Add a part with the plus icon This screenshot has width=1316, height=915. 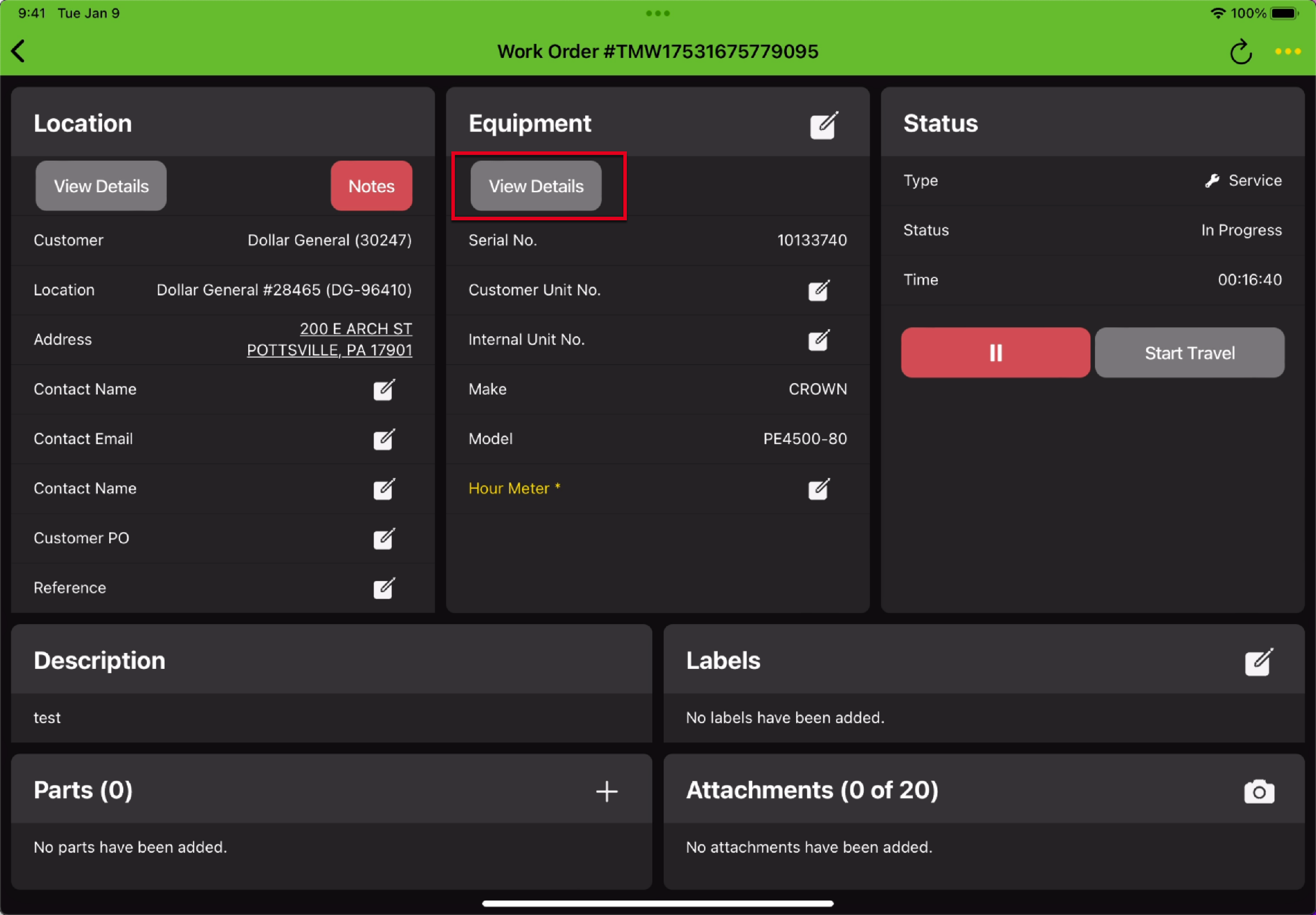pos(606,791)
